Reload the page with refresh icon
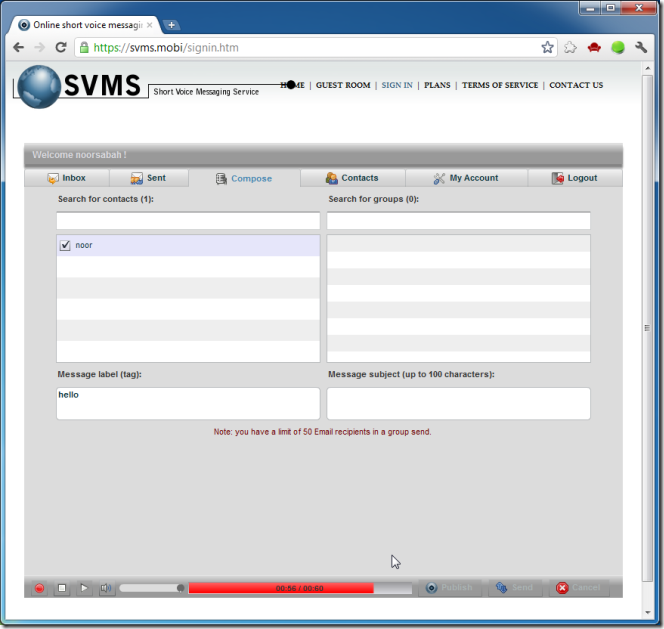 pos(61,47)
